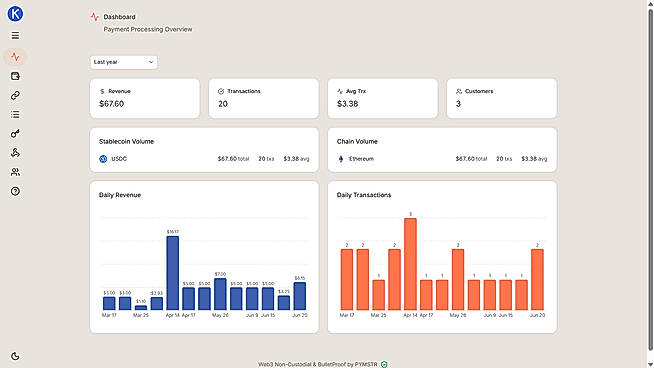The height and width of the screenshot is (368, 654).
Task: Open the hamburger menu in sidebar
Action: [15, 35]
